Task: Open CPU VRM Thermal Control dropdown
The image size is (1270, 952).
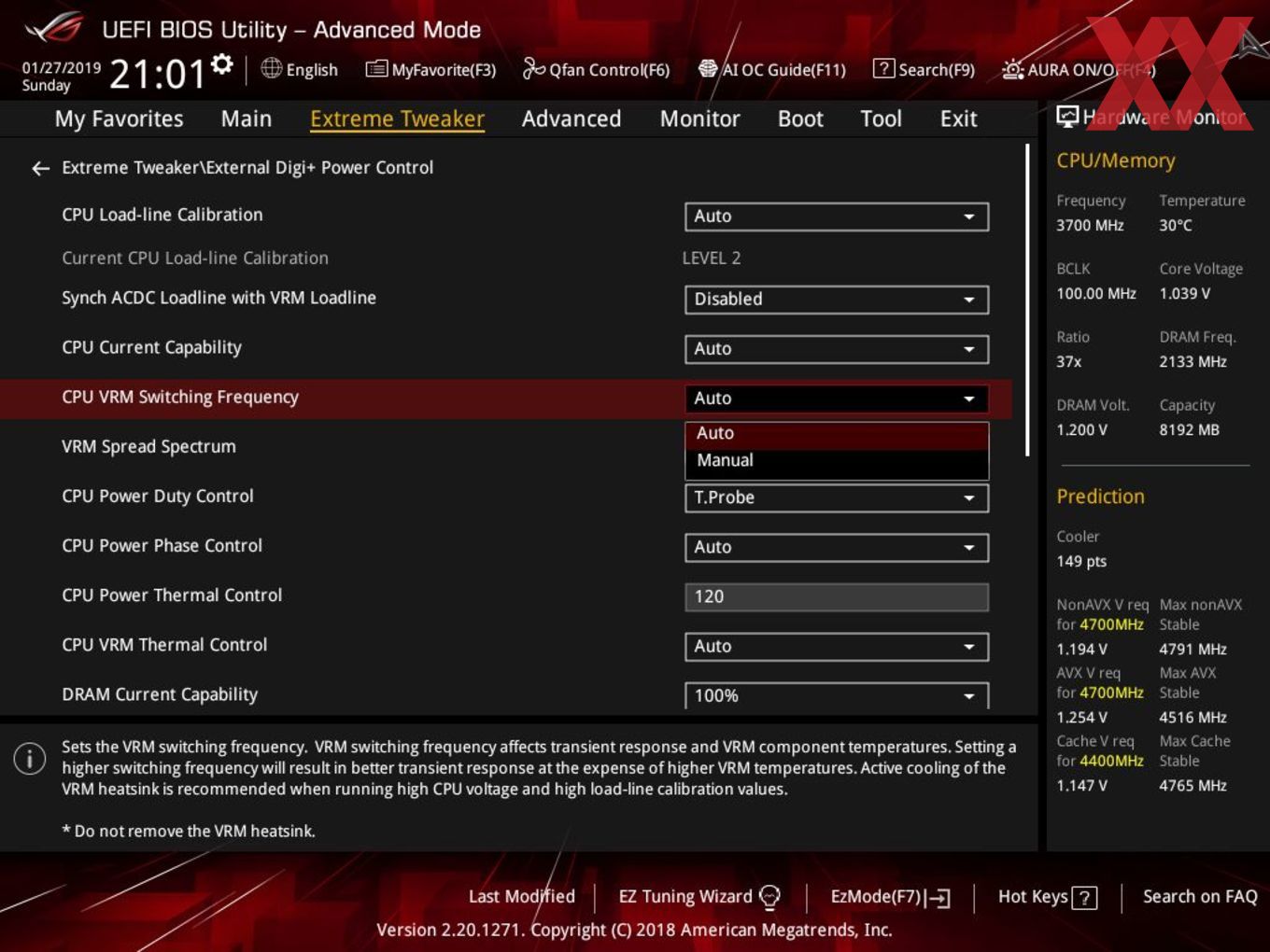Action: point(837,646)
